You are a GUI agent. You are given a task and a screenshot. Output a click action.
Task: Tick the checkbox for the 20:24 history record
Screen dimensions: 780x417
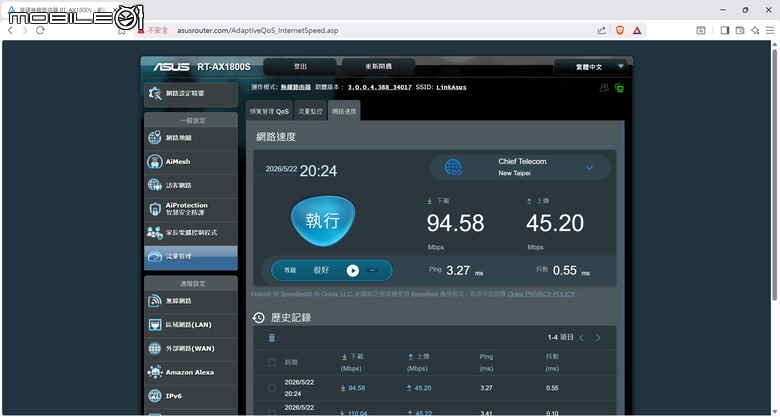(x=272, y=388)
